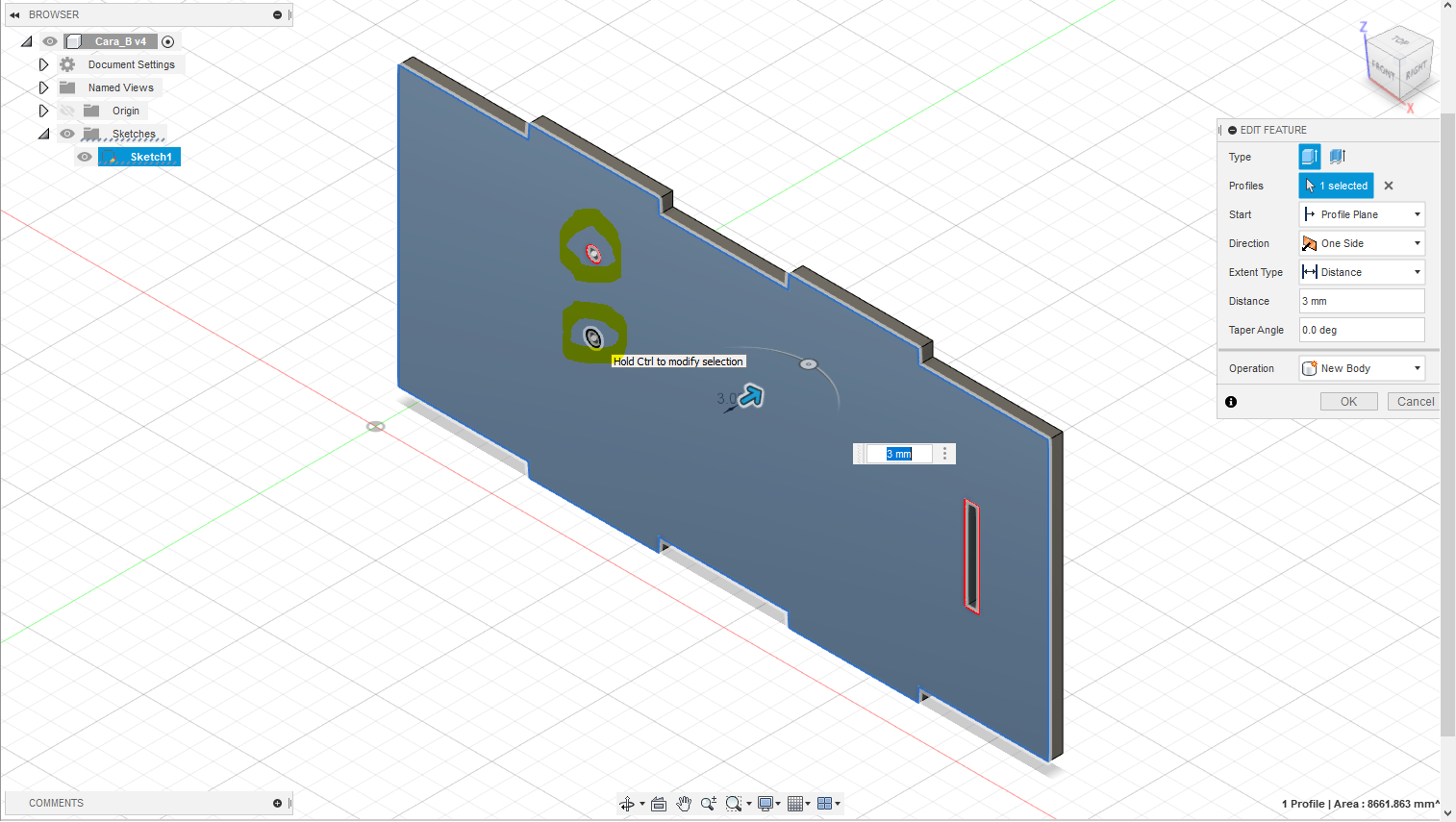Collapse the Edit Feature dialog
The image size is (1456, 822).
click(1232, 130)
